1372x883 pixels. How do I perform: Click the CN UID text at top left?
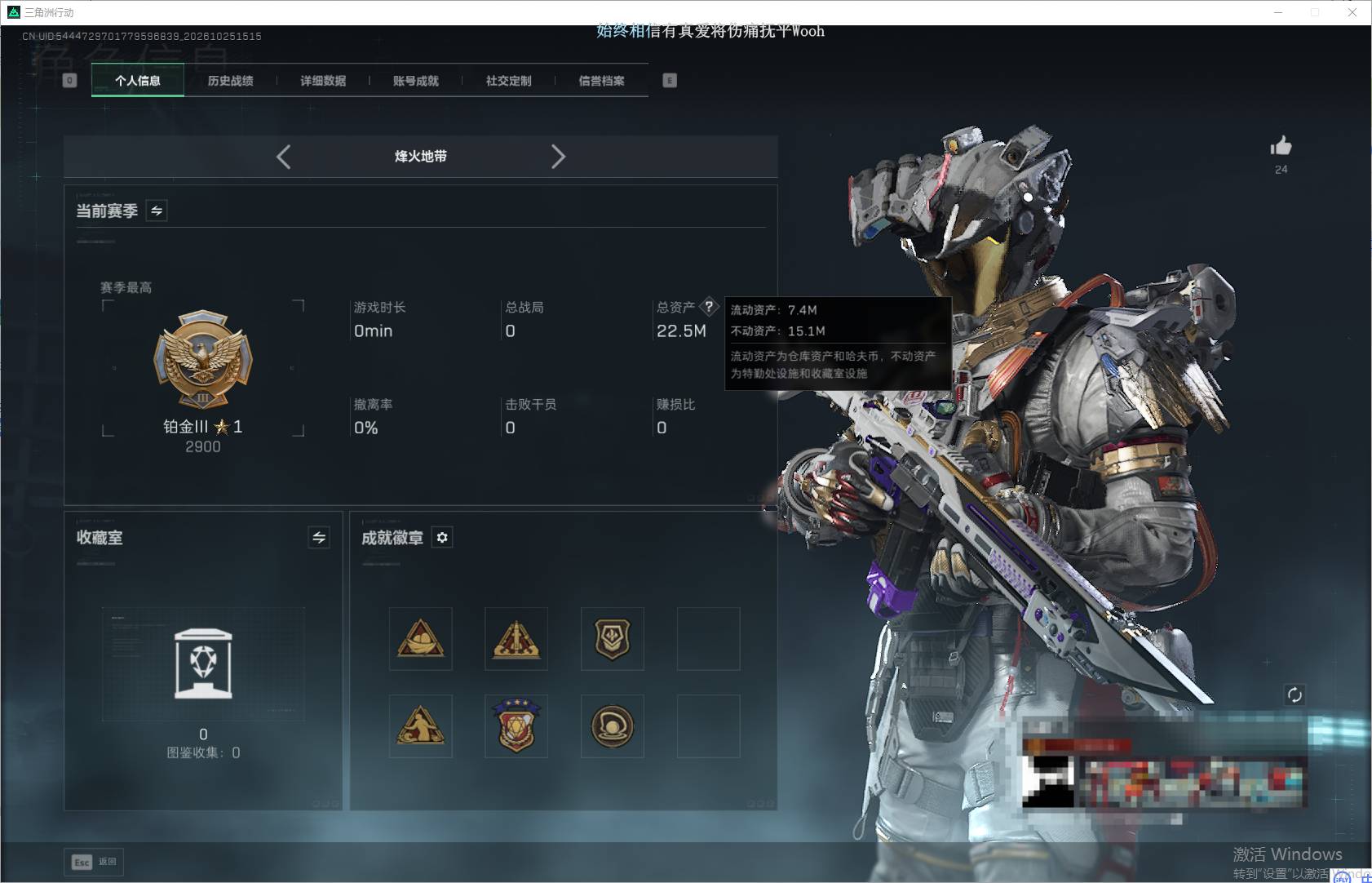click(142, 36)
